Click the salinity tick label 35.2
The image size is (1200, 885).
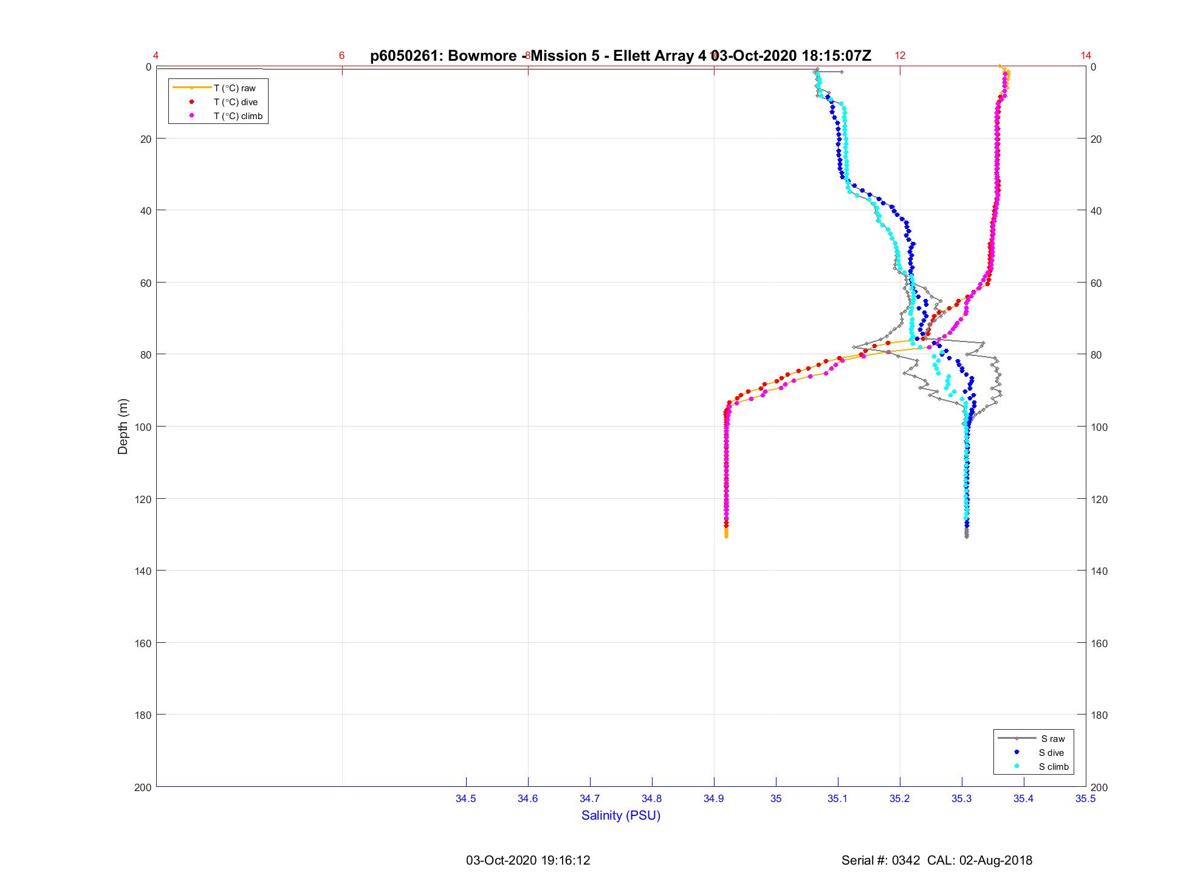pos(900,799)
